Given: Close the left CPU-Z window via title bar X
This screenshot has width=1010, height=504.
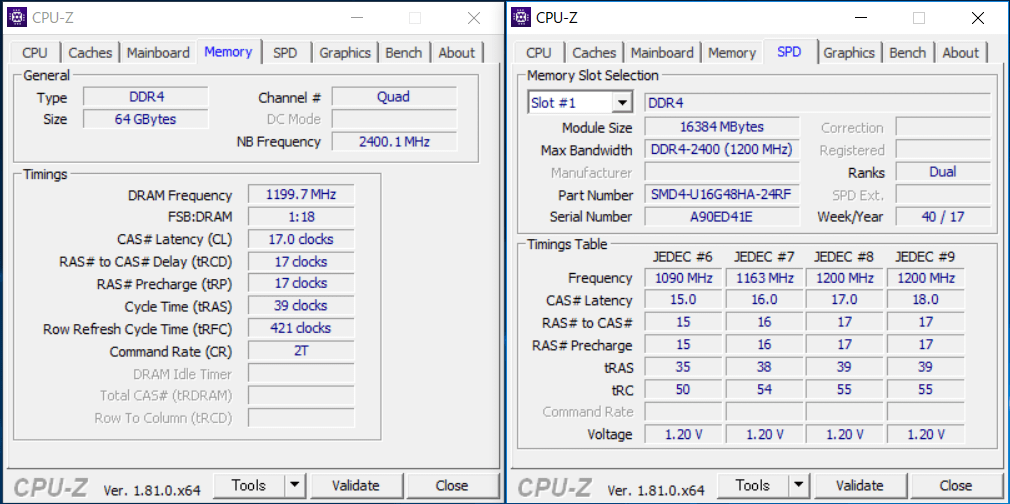Looking at the screenshot, I should 474,18.
